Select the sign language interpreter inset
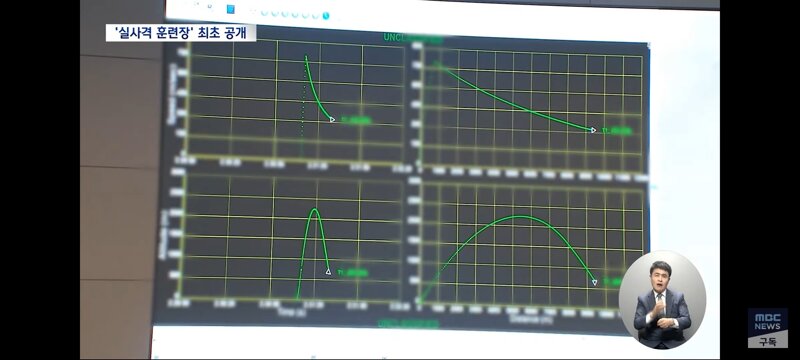 point(662,300)
